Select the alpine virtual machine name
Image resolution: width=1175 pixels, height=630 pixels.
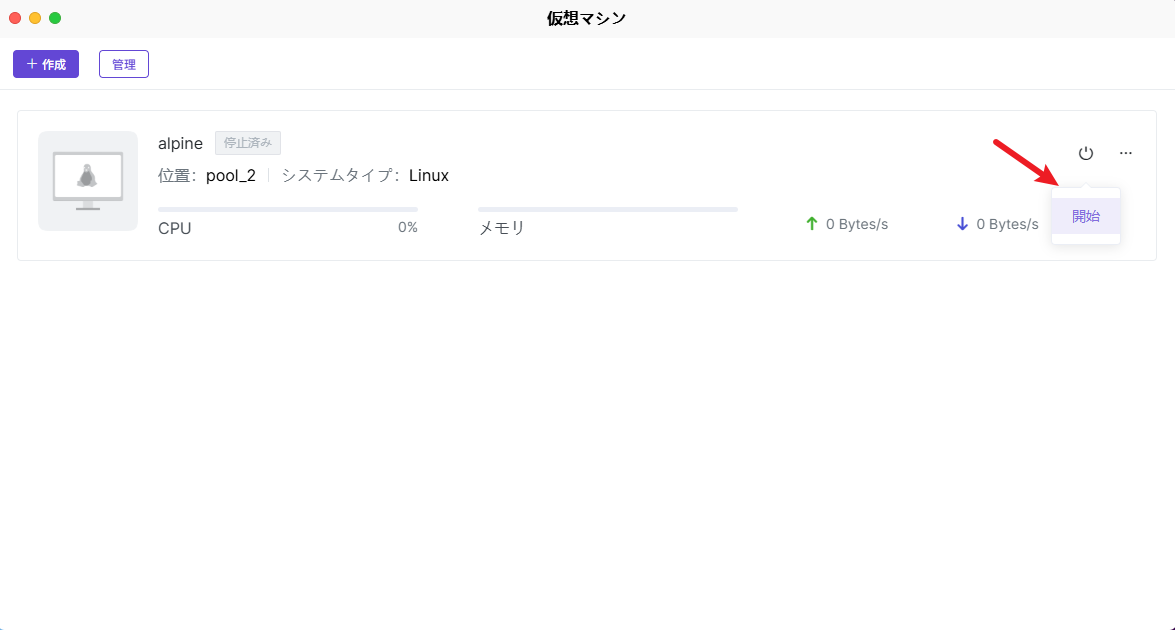[180, 143]
